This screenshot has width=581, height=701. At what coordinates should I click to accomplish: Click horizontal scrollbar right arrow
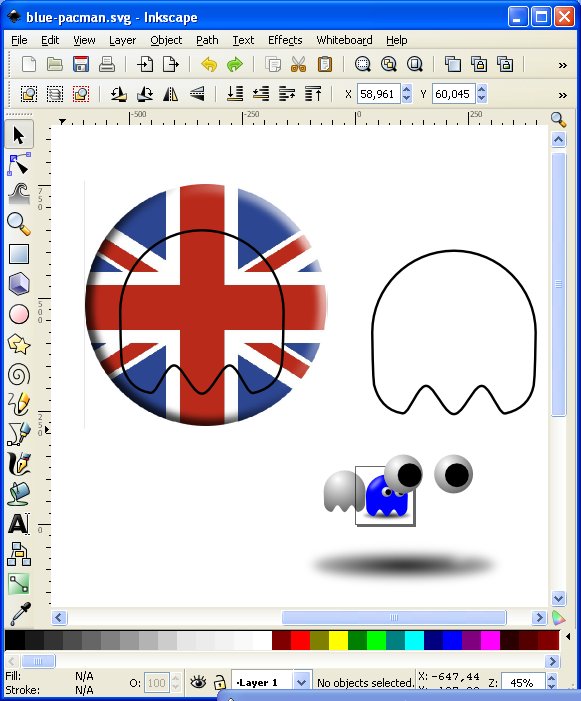(x=539, y=617)
